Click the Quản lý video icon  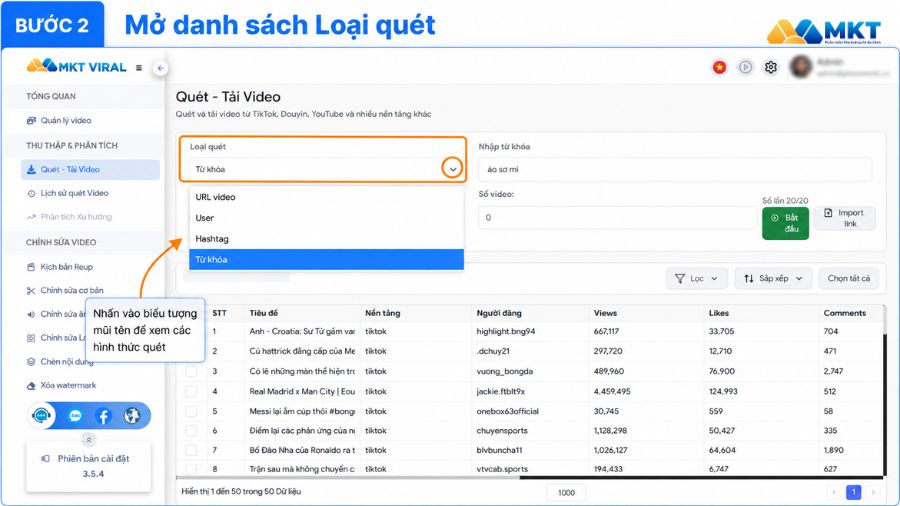pyautogui.click(x=31, y=120)
